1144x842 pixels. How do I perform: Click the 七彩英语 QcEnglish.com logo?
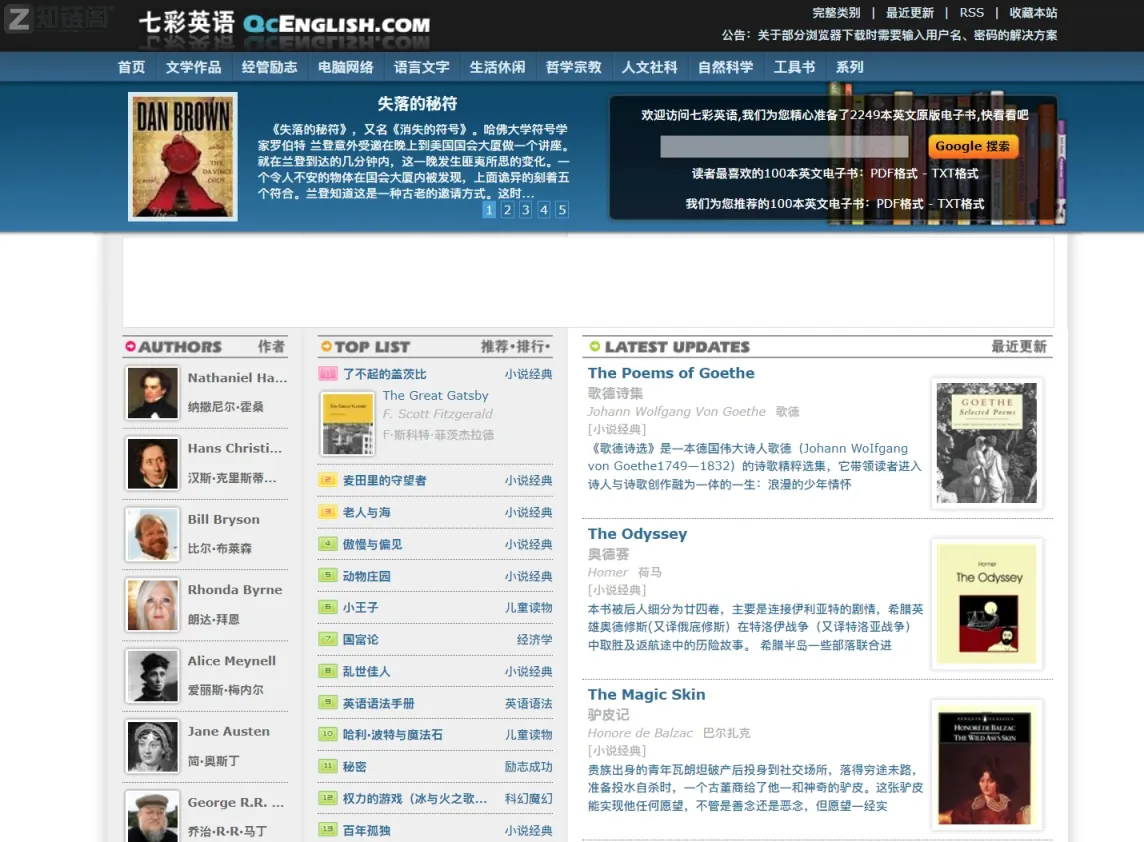coord(284,23)
